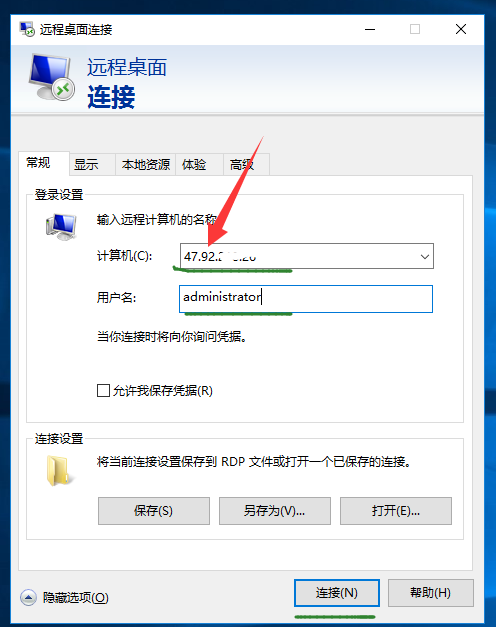496x627 pixels.
Task: Click the Remote Desktop title bar icon
Action: coord(27,29)
